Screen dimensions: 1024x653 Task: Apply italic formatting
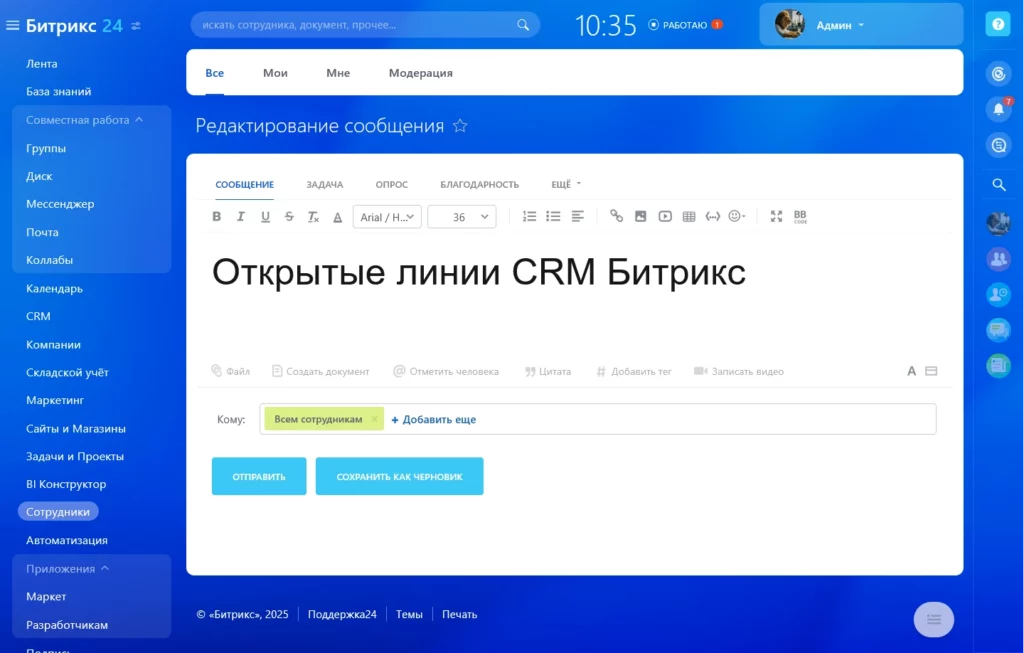(240, 216)
